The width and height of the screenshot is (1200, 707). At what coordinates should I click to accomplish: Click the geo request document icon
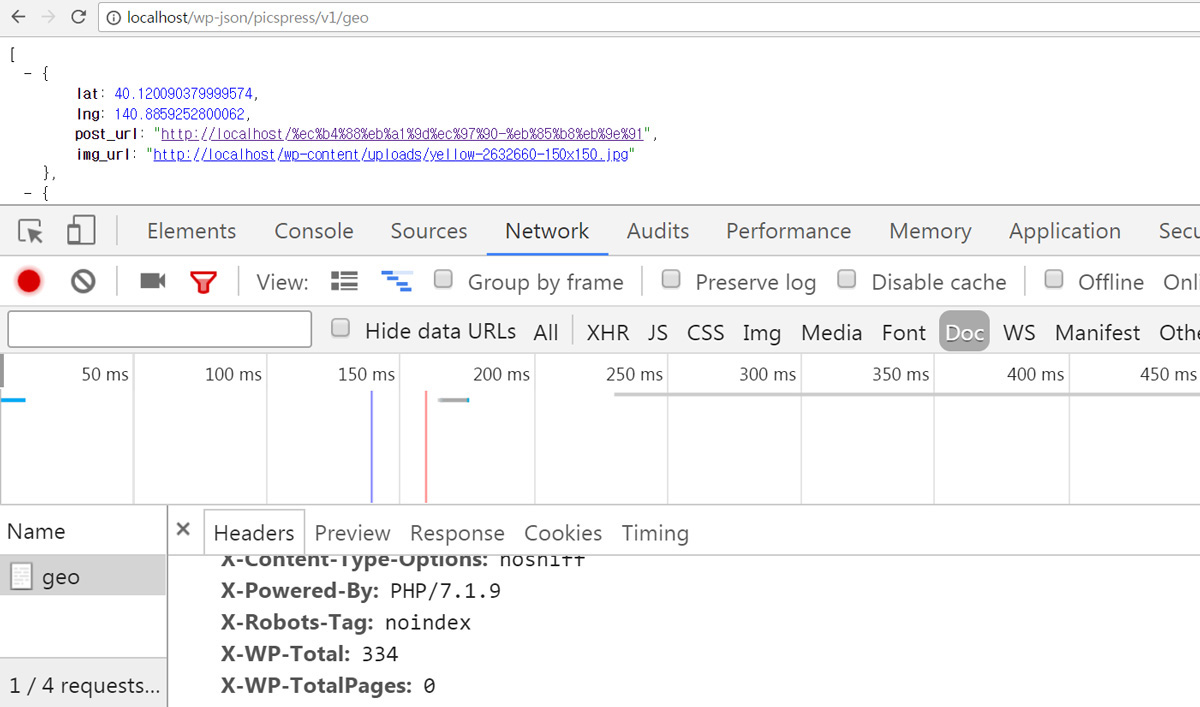(21, 577)
